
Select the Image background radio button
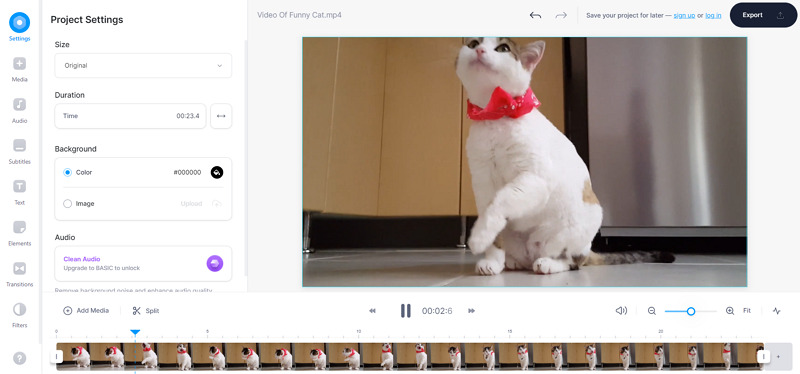[67, 204]
